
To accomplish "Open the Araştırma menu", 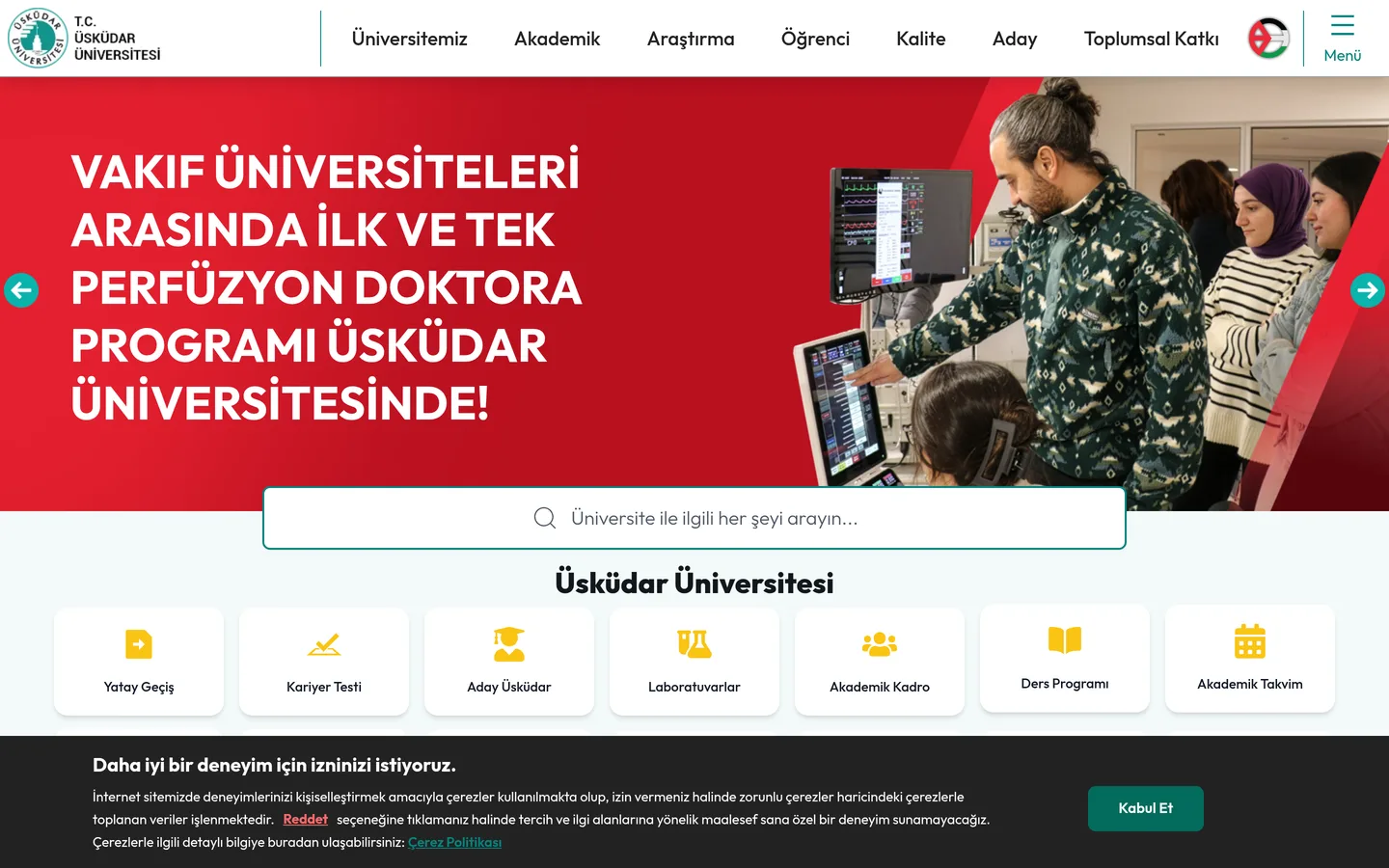I will click(x=691, y=39).
